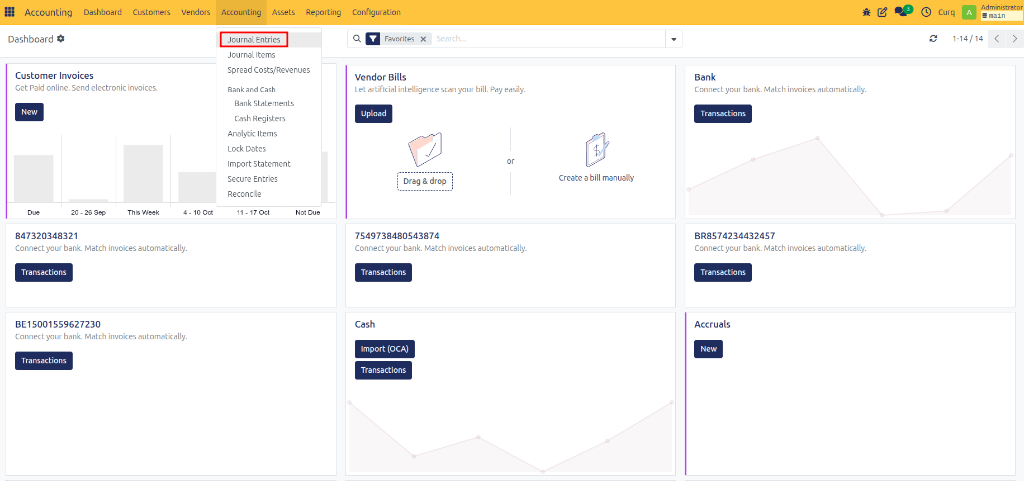
Task: Open the BE15001559627230 journal title
Action: pyautogui.click(x=57, y=324)
